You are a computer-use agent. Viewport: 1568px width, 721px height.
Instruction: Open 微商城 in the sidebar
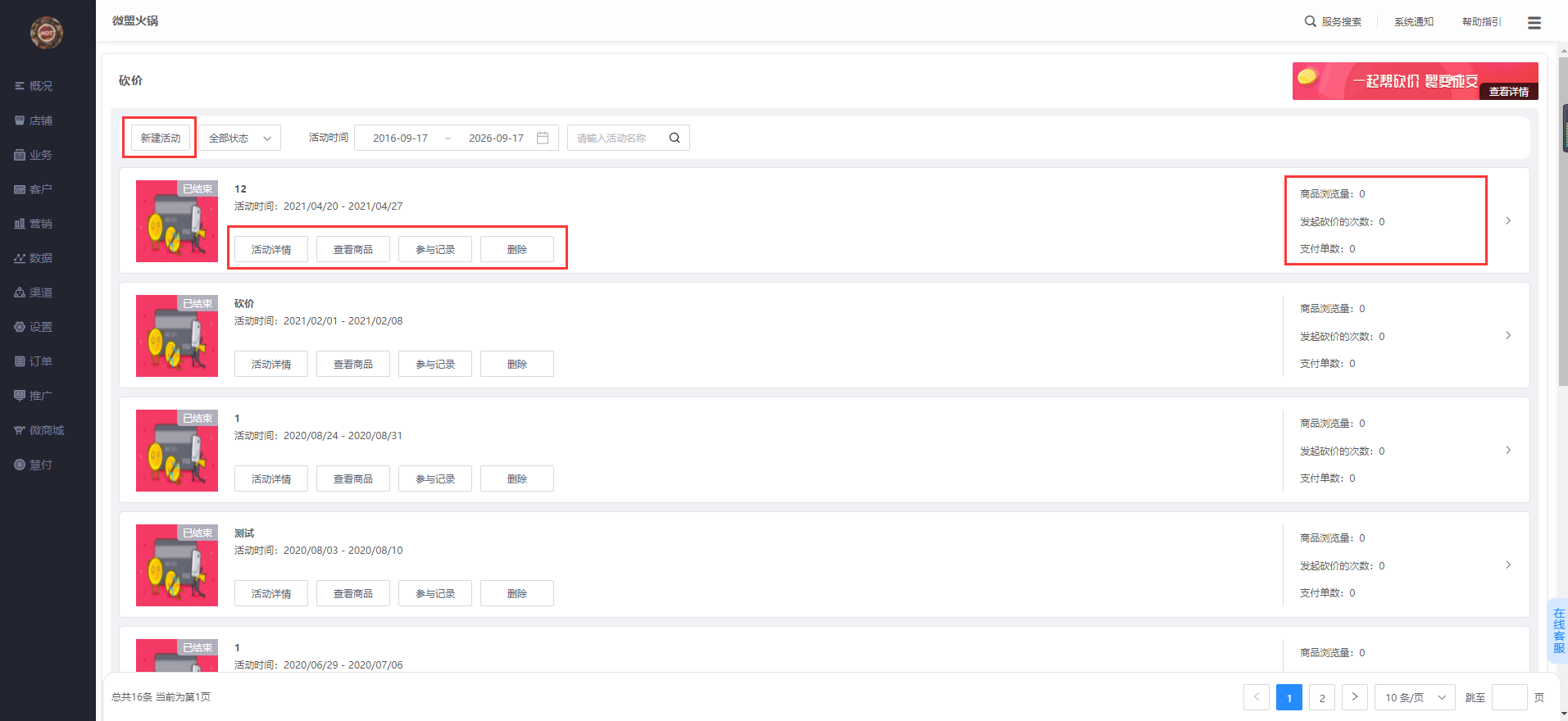pyautogui.click(x=39, y=430)
